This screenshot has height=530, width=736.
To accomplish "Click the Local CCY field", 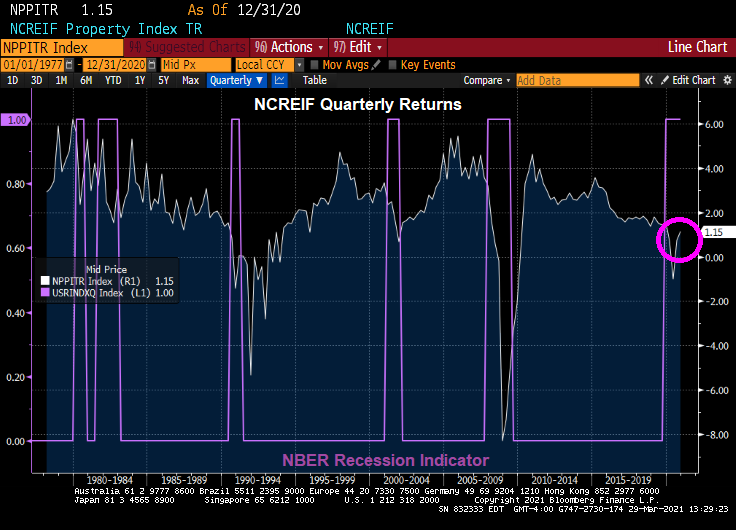I will click(265, 65).
